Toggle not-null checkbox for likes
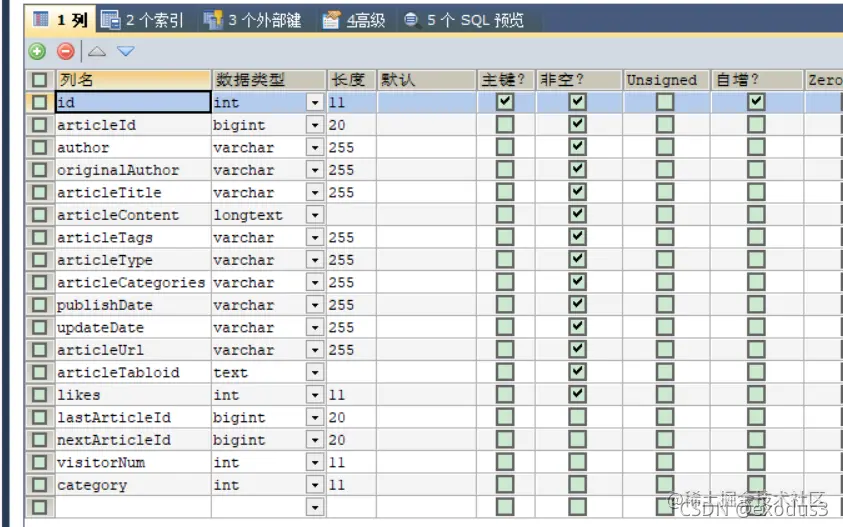This screenshot has width=843, height=527. point(577,394)
